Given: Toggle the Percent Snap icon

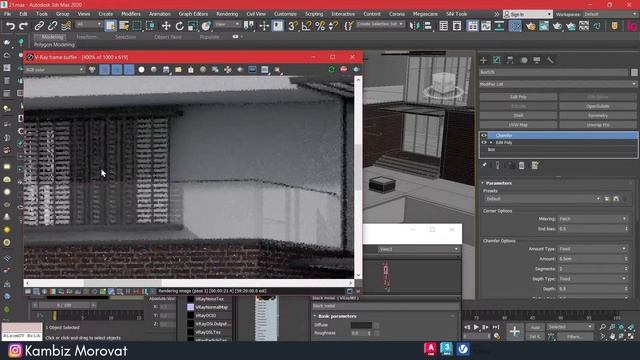Looking at the screenshot, I should 320,26.
